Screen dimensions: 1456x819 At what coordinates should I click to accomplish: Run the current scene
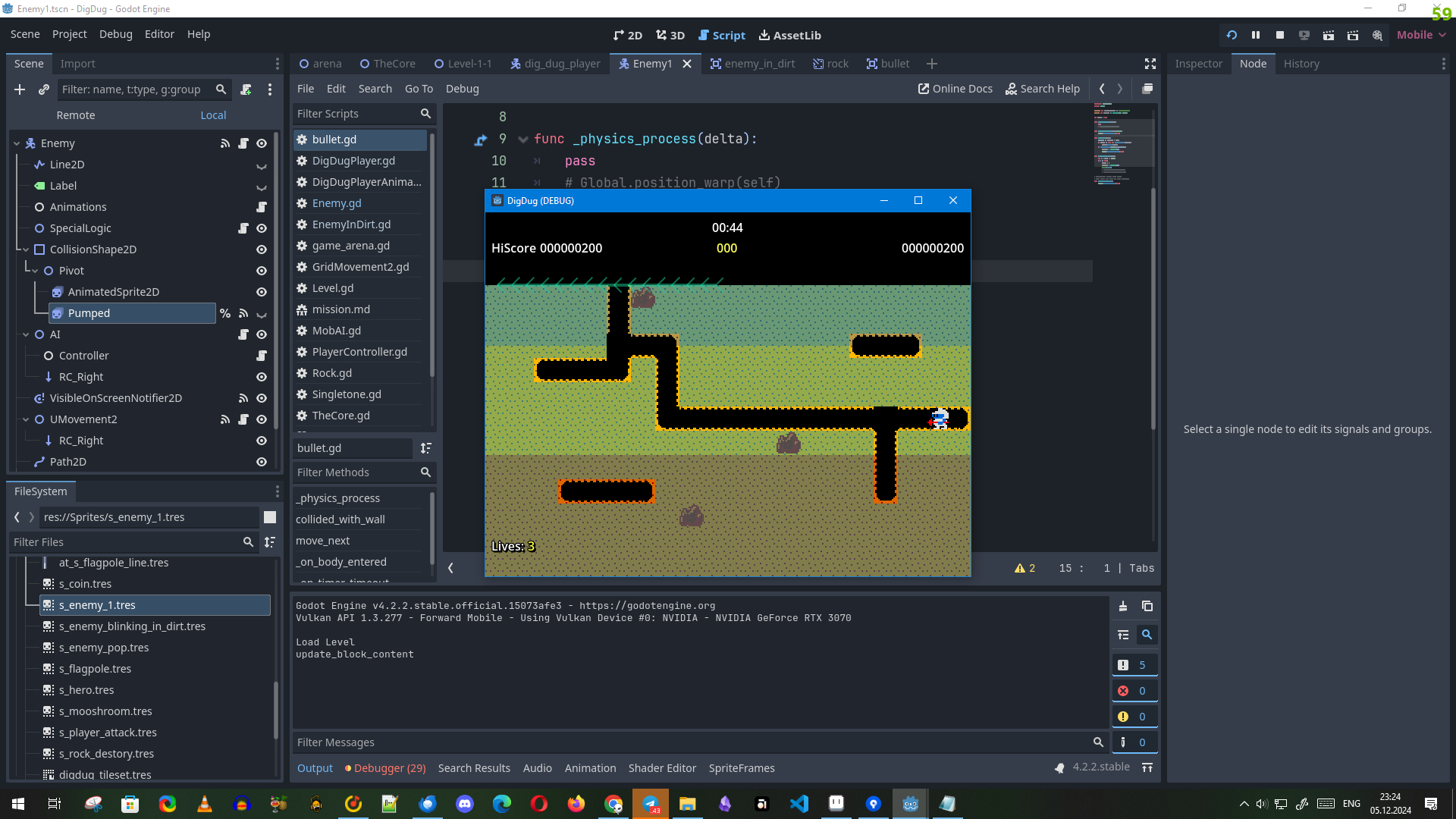click(x=1329, y=35)
